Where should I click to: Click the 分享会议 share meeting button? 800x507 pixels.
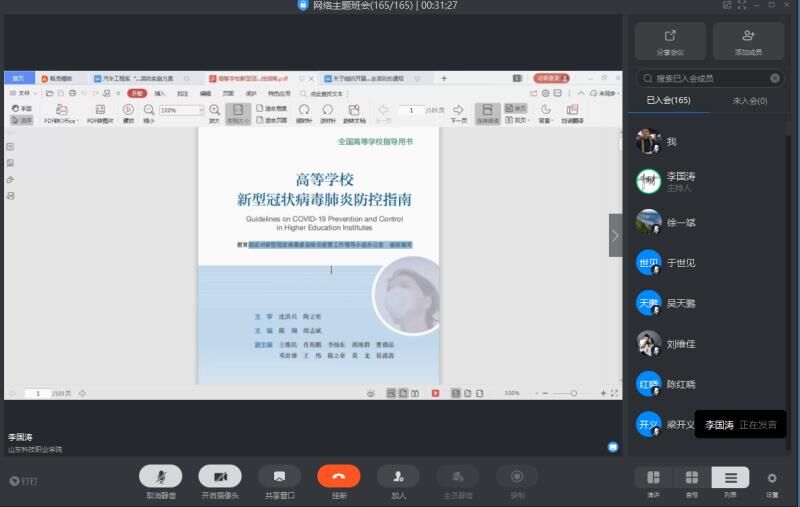coord(670,41)
